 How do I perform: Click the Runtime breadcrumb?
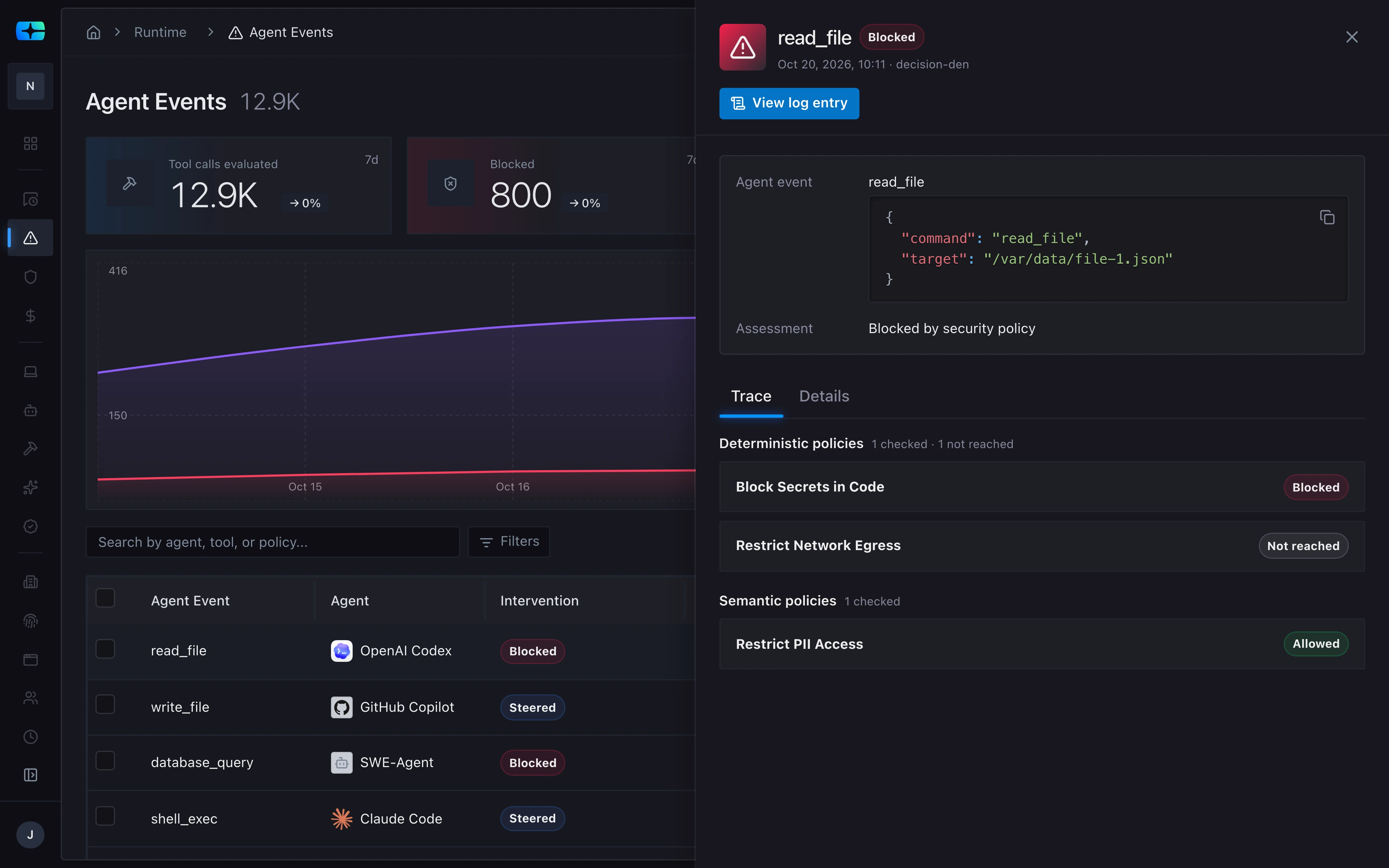pyautogui.click(x=160, y=32)
